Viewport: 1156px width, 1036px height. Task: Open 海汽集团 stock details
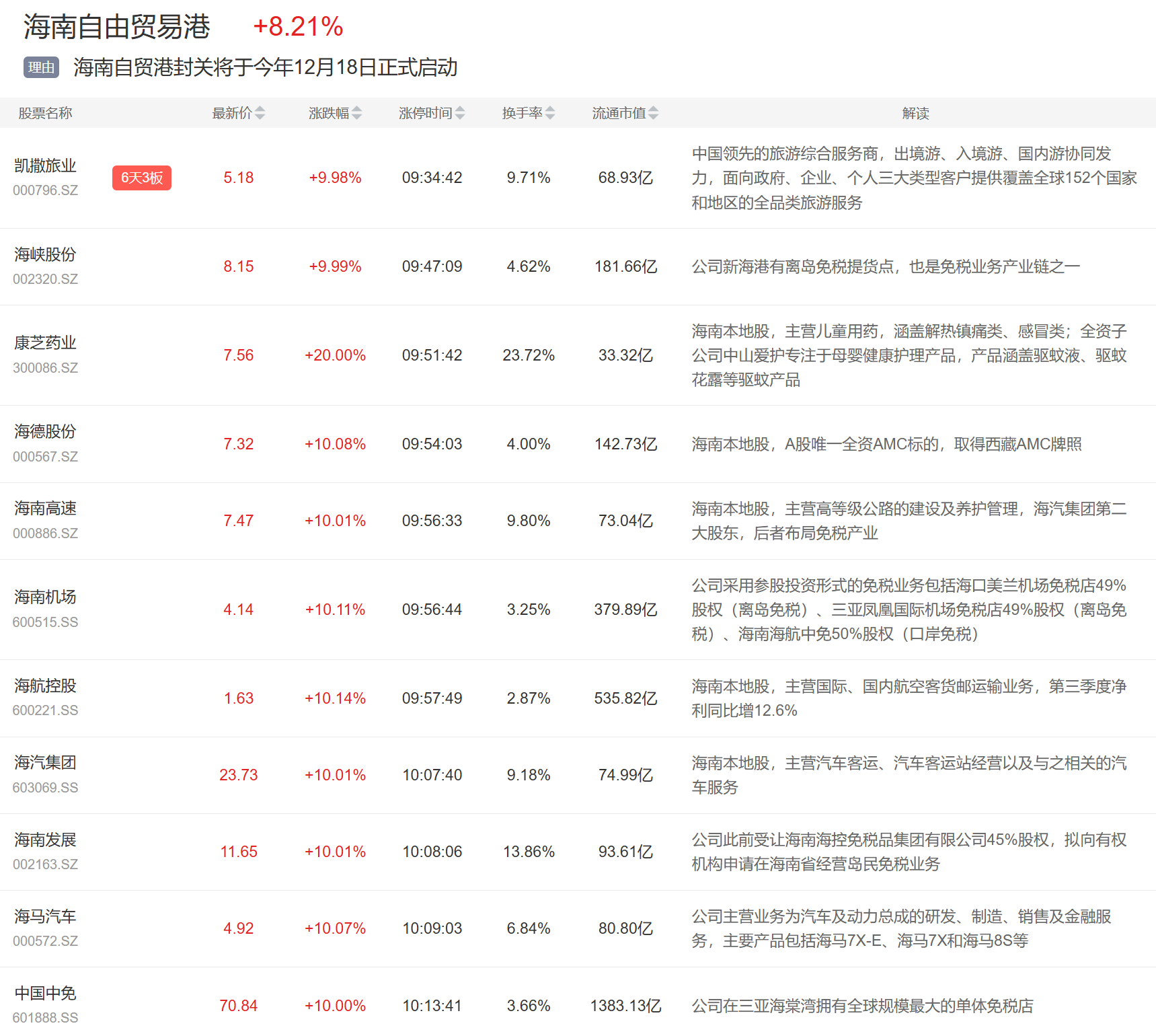tap(45, 762)
